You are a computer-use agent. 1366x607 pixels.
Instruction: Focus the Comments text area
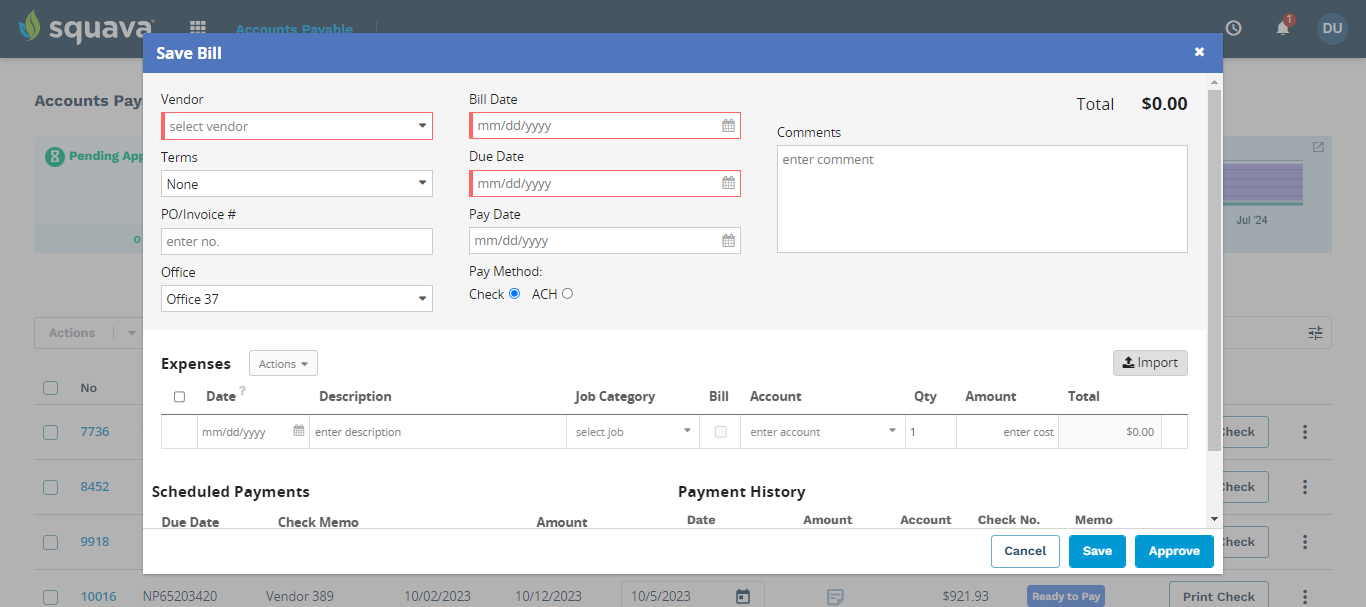[982, 199]
